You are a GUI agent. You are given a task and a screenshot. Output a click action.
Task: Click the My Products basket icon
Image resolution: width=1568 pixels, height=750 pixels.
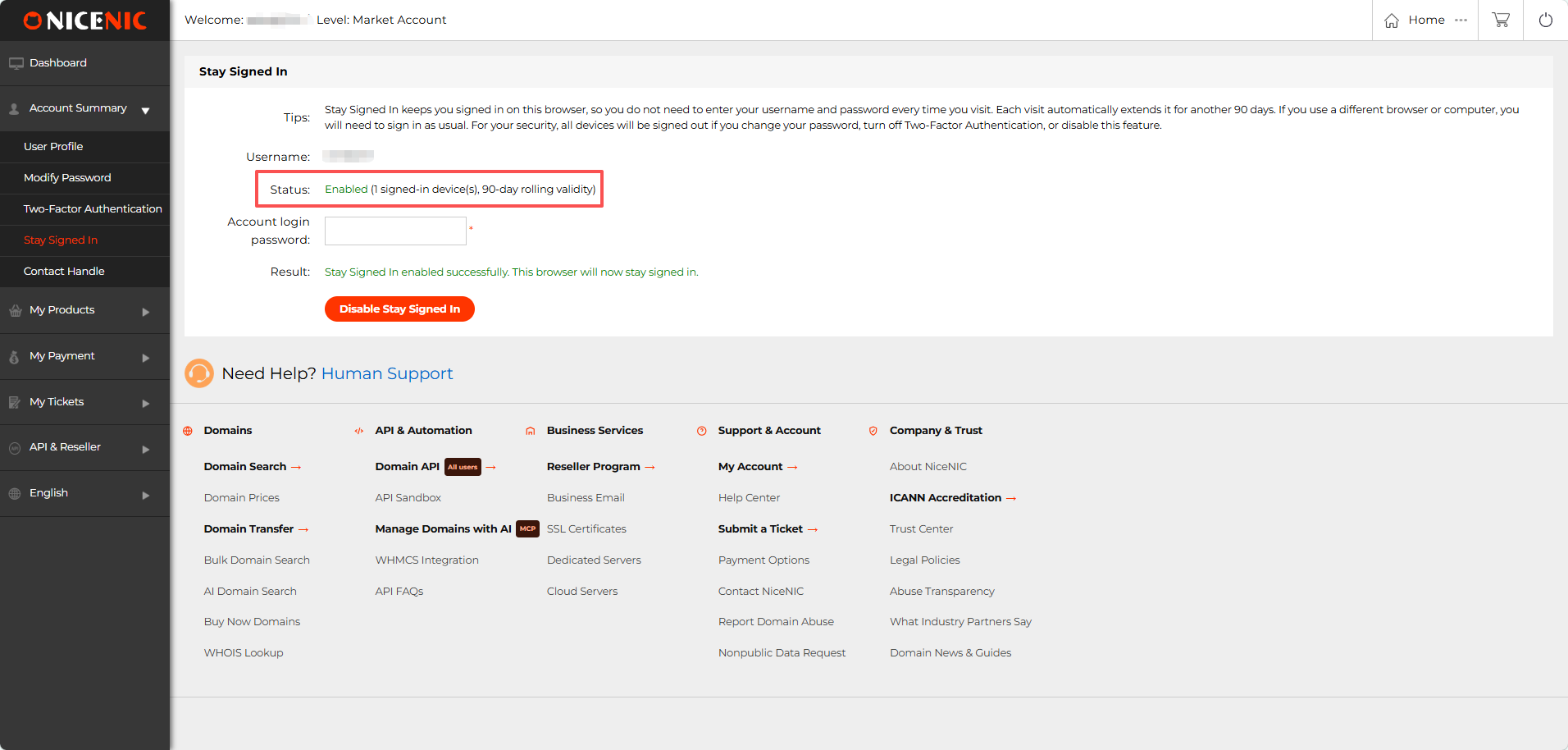pos(15,310)
